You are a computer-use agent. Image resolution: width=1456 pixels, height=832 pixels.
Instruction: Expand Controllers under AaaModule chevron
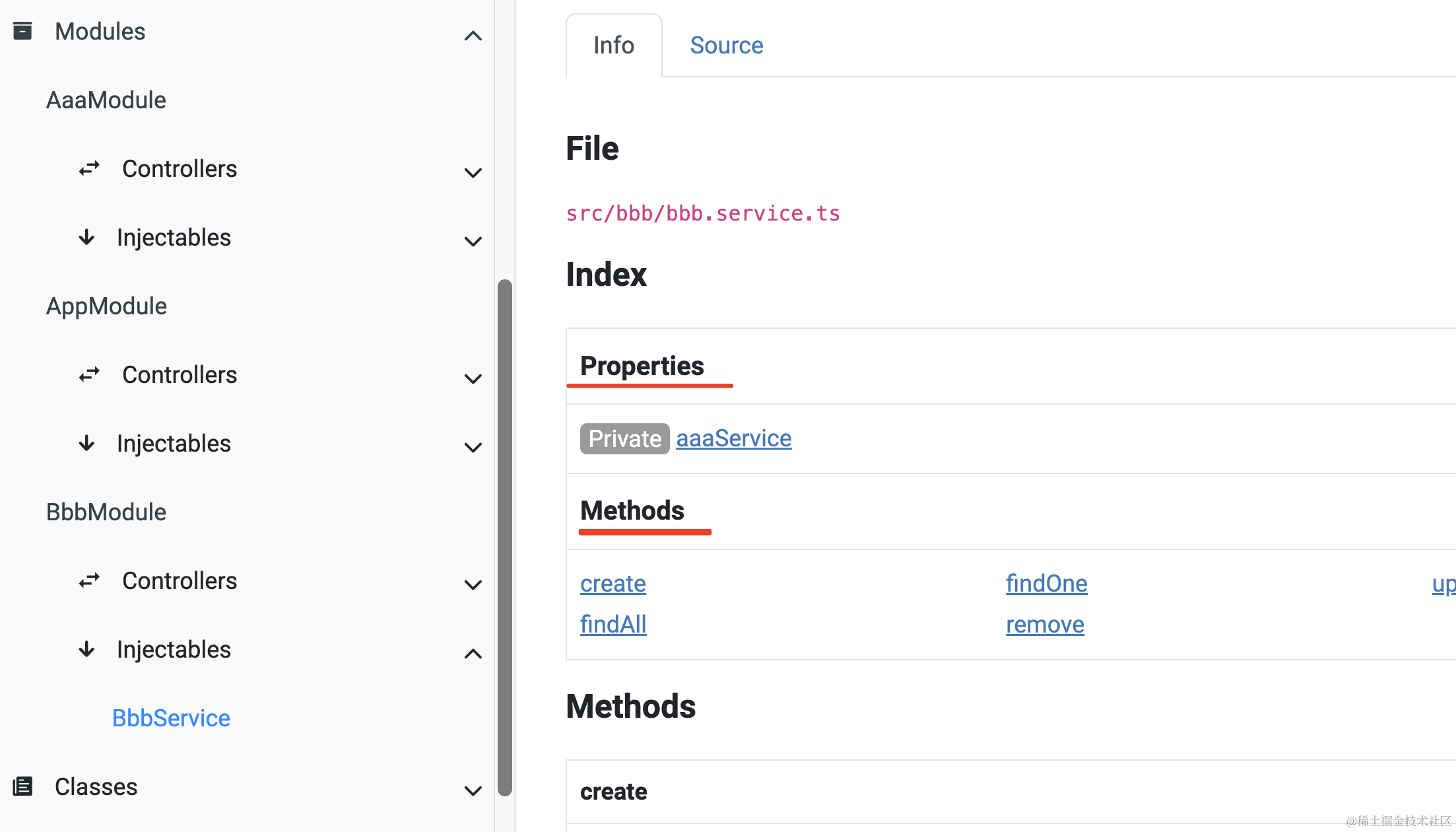(473, 173)
